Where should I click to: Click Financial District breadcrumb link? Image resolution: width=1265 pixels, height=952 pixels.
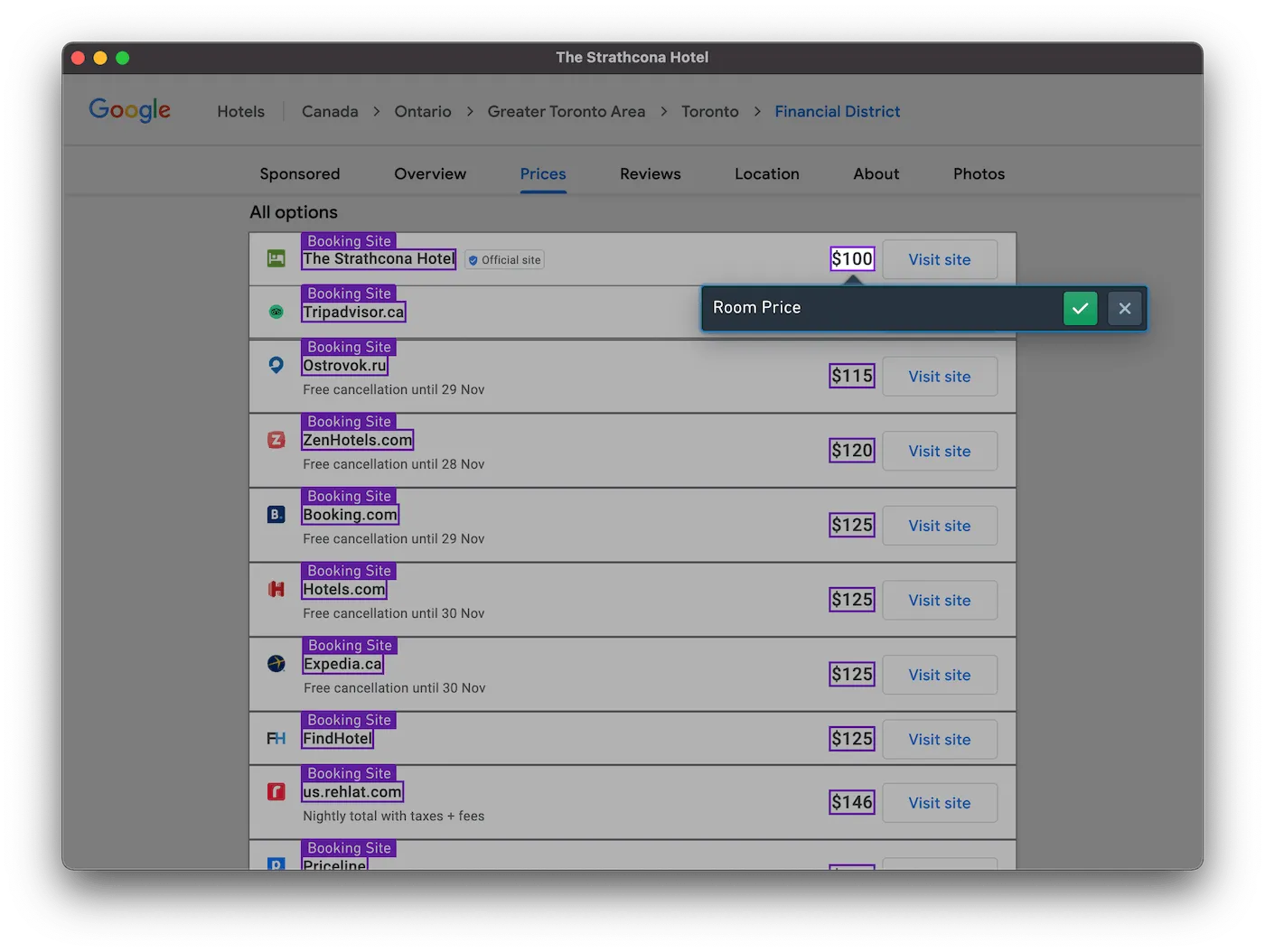[838, 111]
